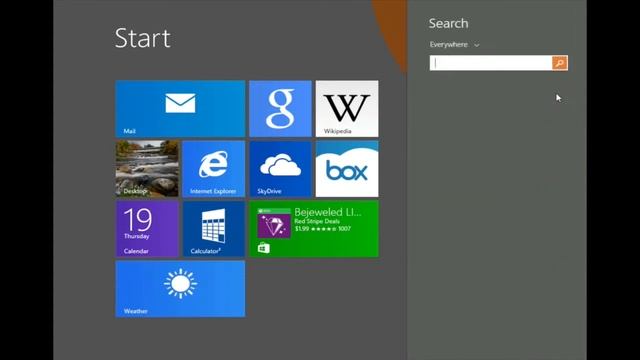Open the SkyDrive tile

coord(280,169)
